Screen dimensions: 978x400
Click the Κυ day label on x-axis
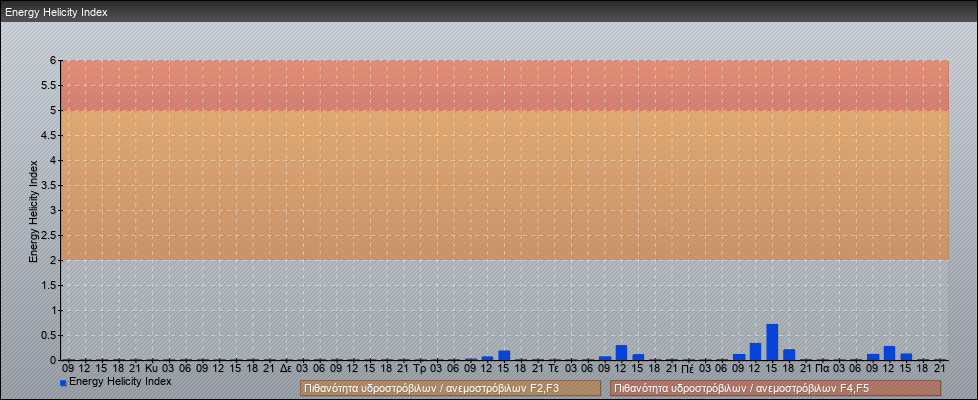tap(151, 369)
